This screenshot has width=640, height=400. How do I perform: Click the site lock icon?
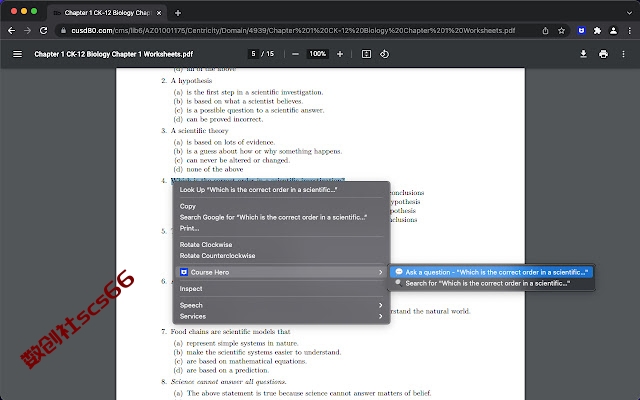(63, 31)
